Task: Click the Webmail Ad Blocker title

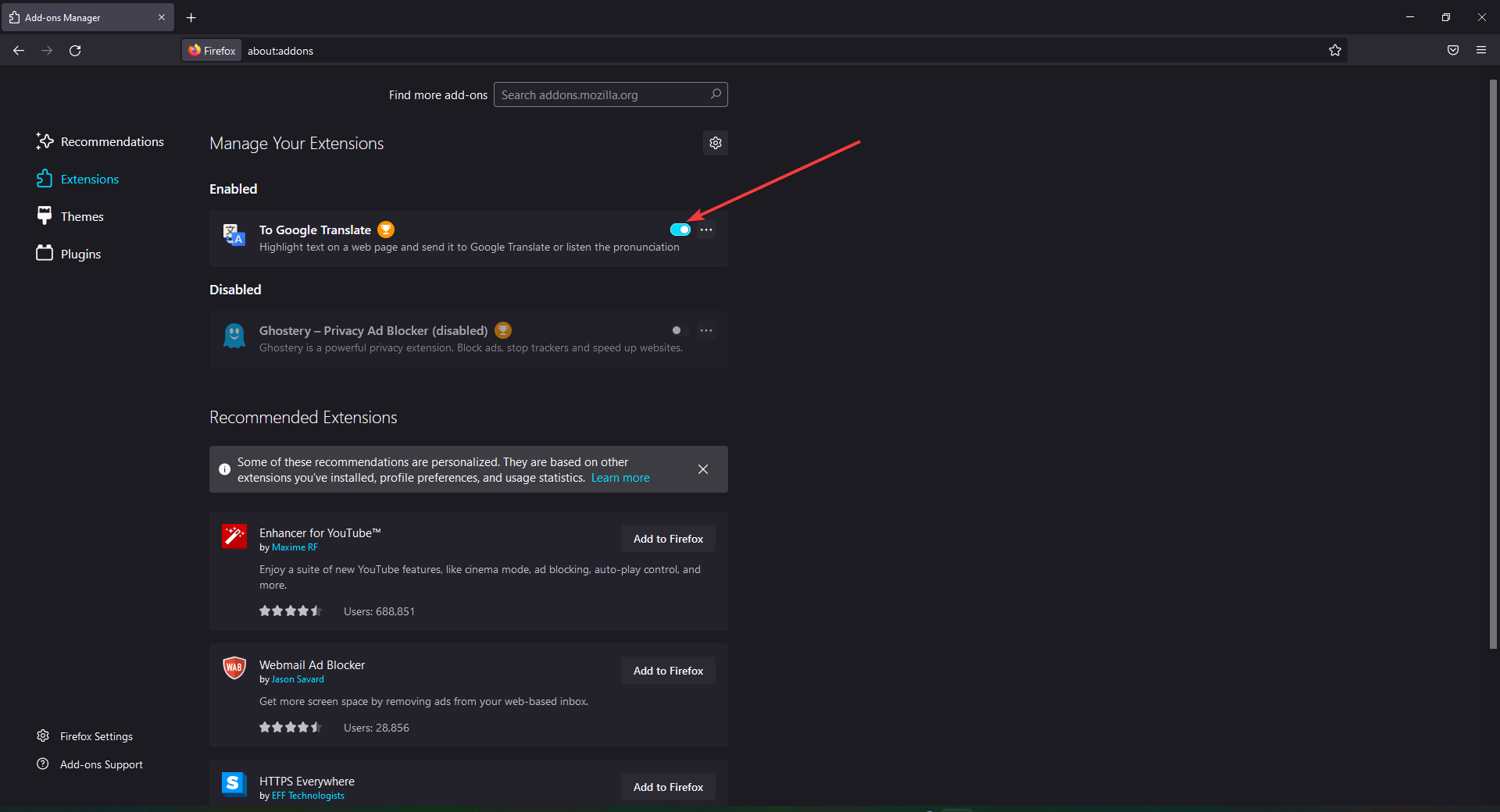Action: [x=312, y=664]
